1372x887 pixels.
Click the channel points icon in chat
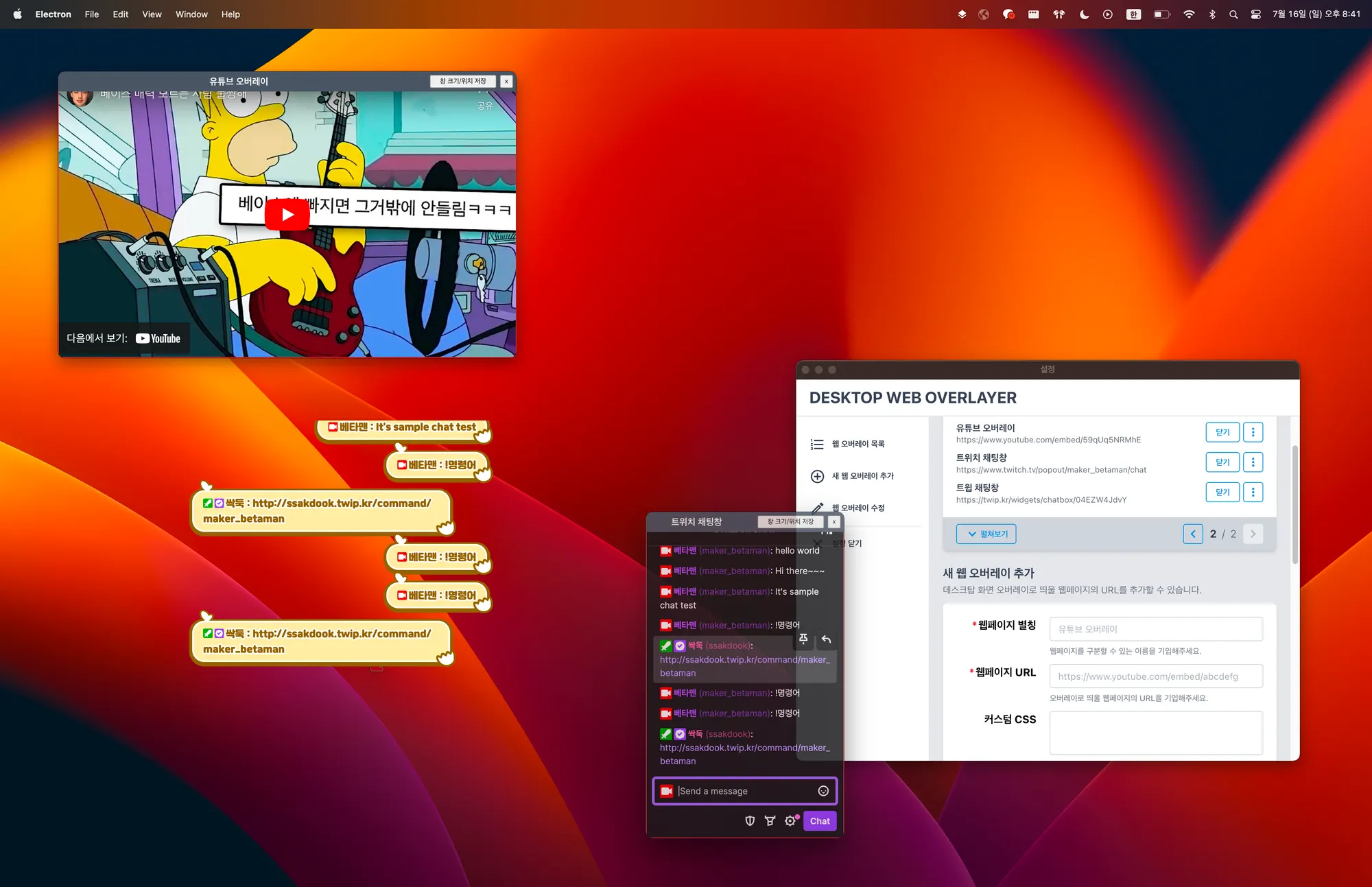(x=770, y=821)
